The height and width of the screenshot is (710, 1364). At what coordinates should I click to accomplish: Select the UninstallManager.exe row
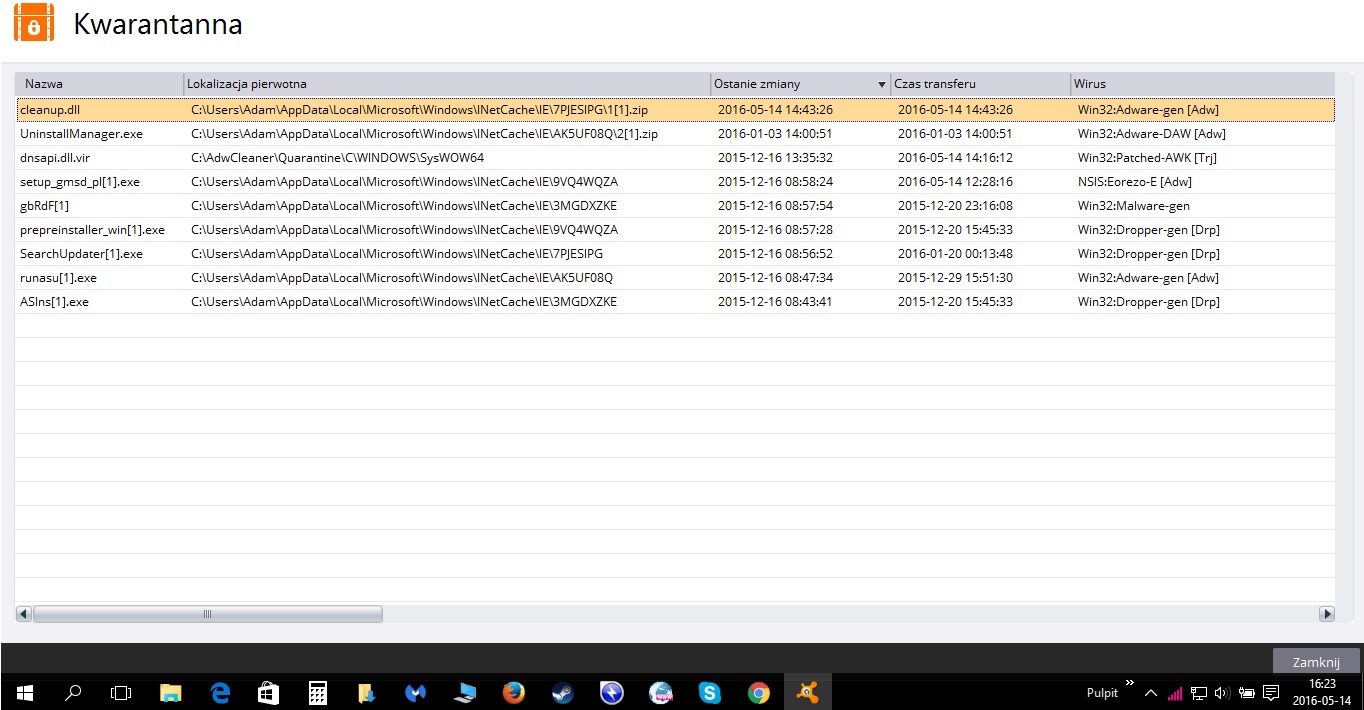(x=81, y=134)
